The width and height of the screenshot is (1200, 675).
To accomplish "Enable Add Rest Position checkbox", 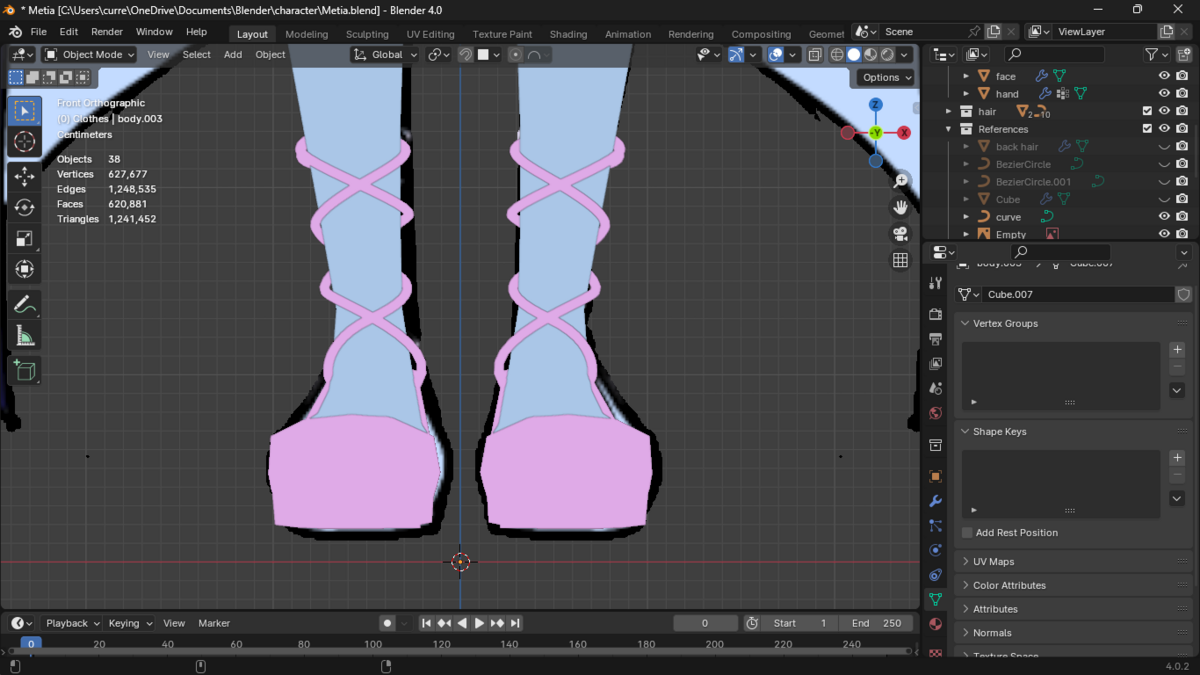I will [x=968, y=533].
